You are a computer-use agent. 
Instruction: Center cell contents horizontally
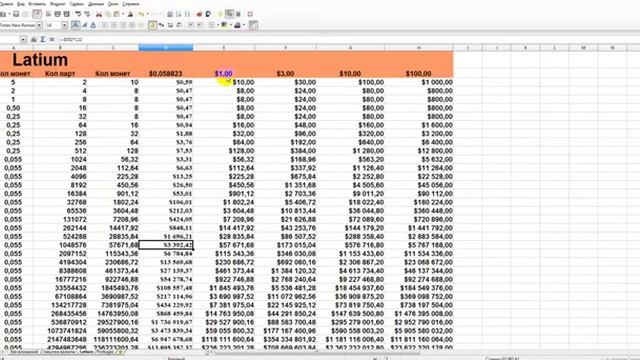pyautogui.click(x=114, y=25)
